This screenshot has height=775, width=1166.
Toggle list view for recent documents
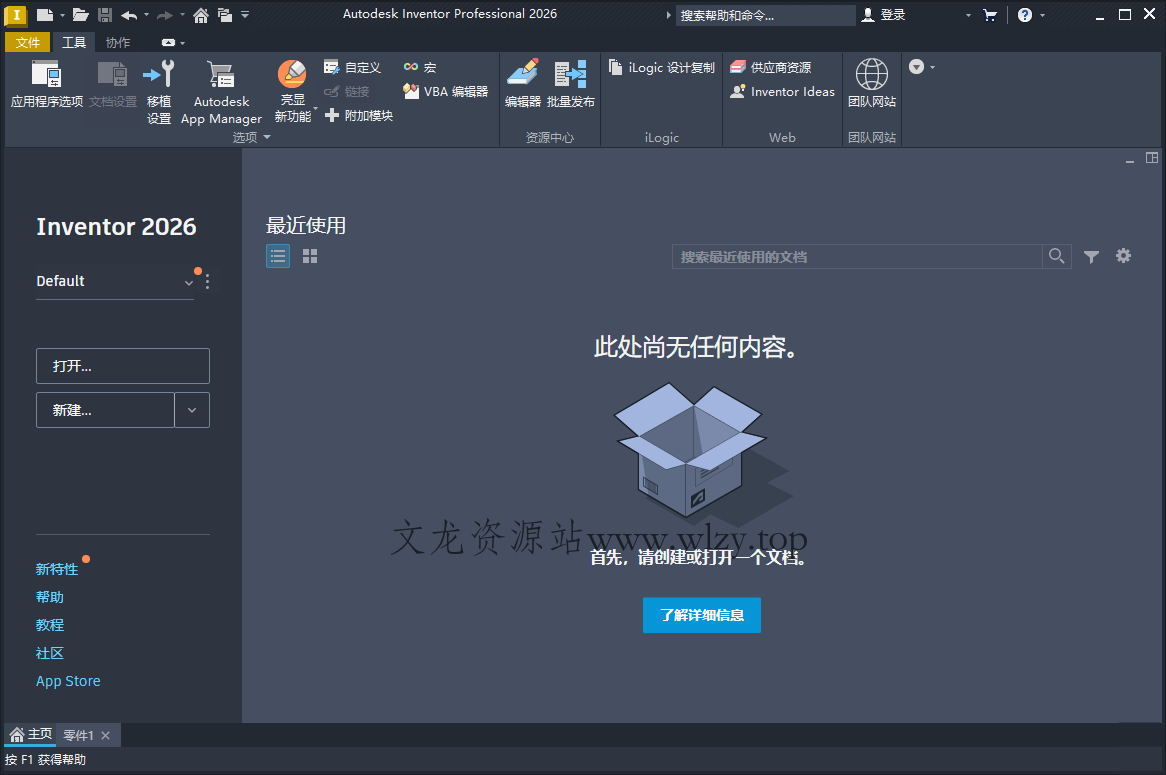pos(277,256)
